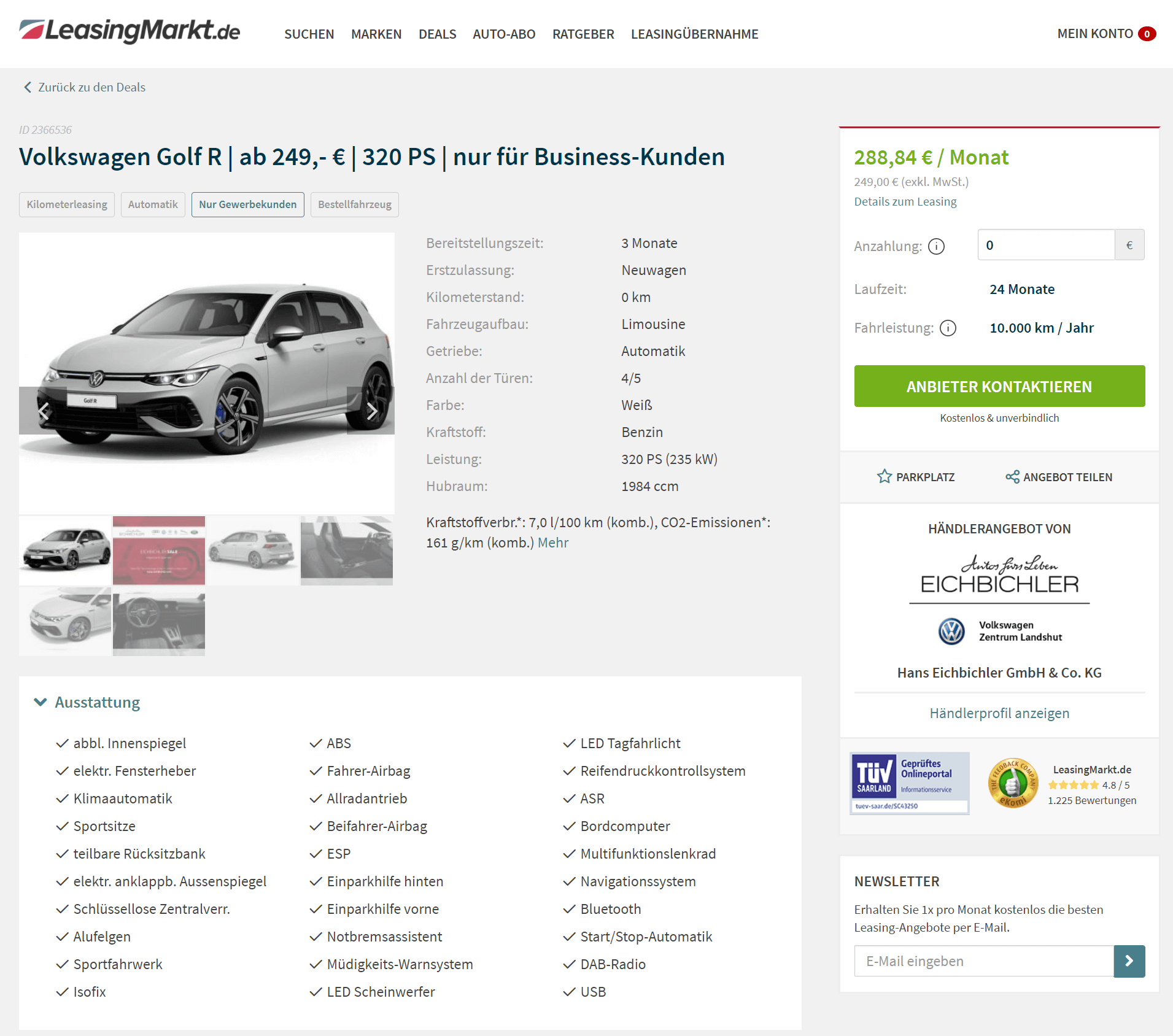Select the rear-view car thumbnail
Image resolution: width=1173 pixels, height=1036 pixels.
pos(253,551)
